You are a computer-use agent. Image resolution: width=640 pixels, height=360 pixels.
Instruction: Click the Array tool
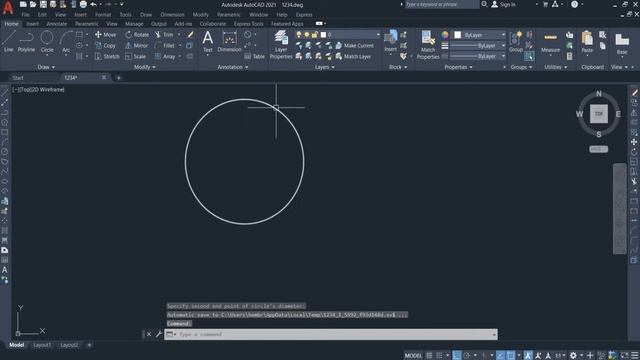click(x=165, y=56)
